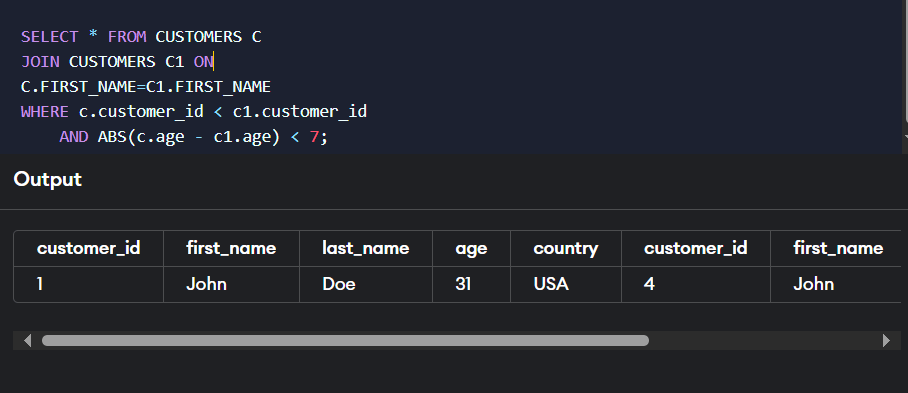Click the second customer_id column header

tap(695, 248)
